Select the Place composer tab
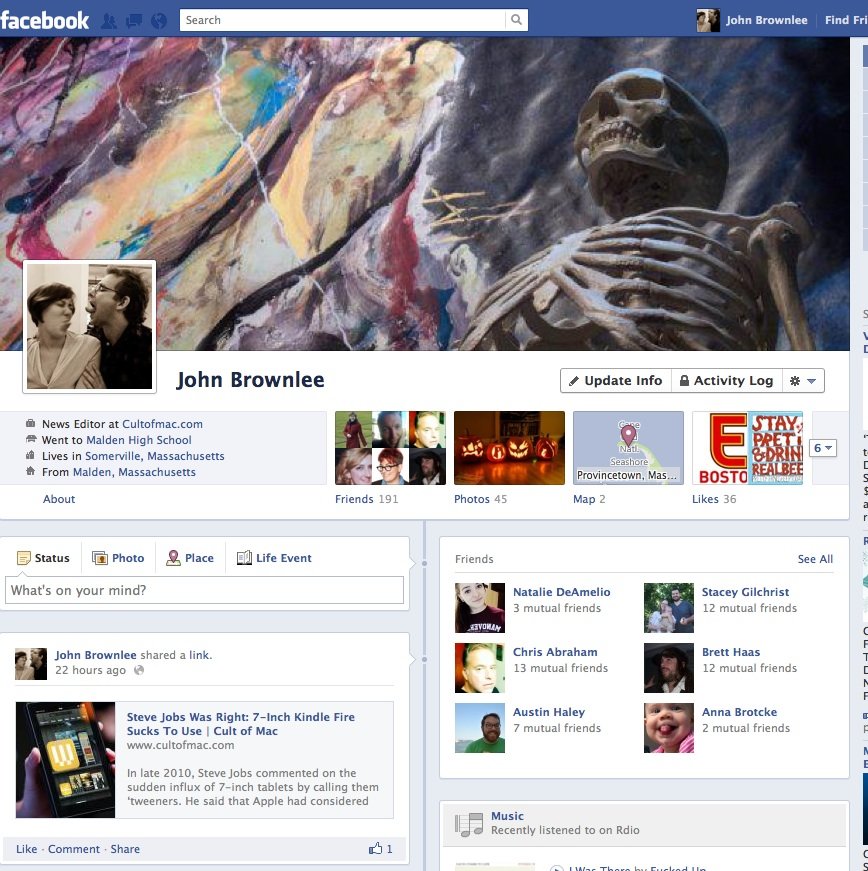 (189, 558)
